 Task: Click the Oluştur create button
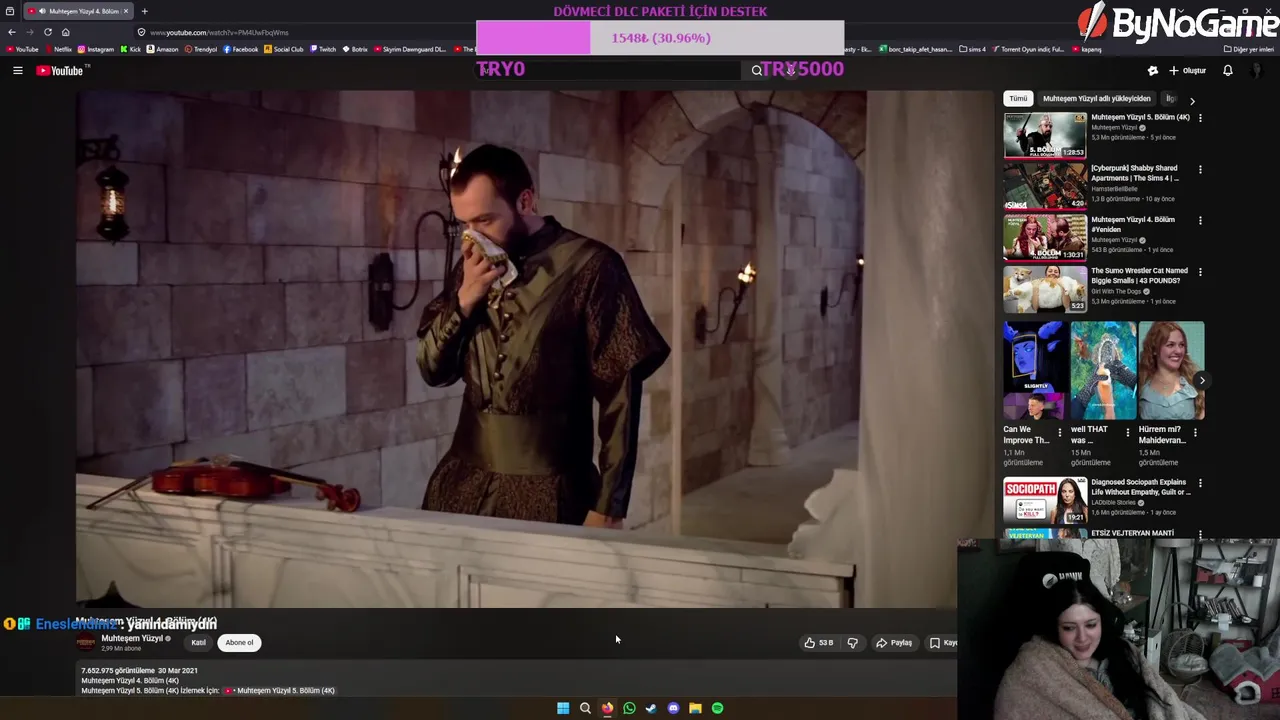point(1187,70)
